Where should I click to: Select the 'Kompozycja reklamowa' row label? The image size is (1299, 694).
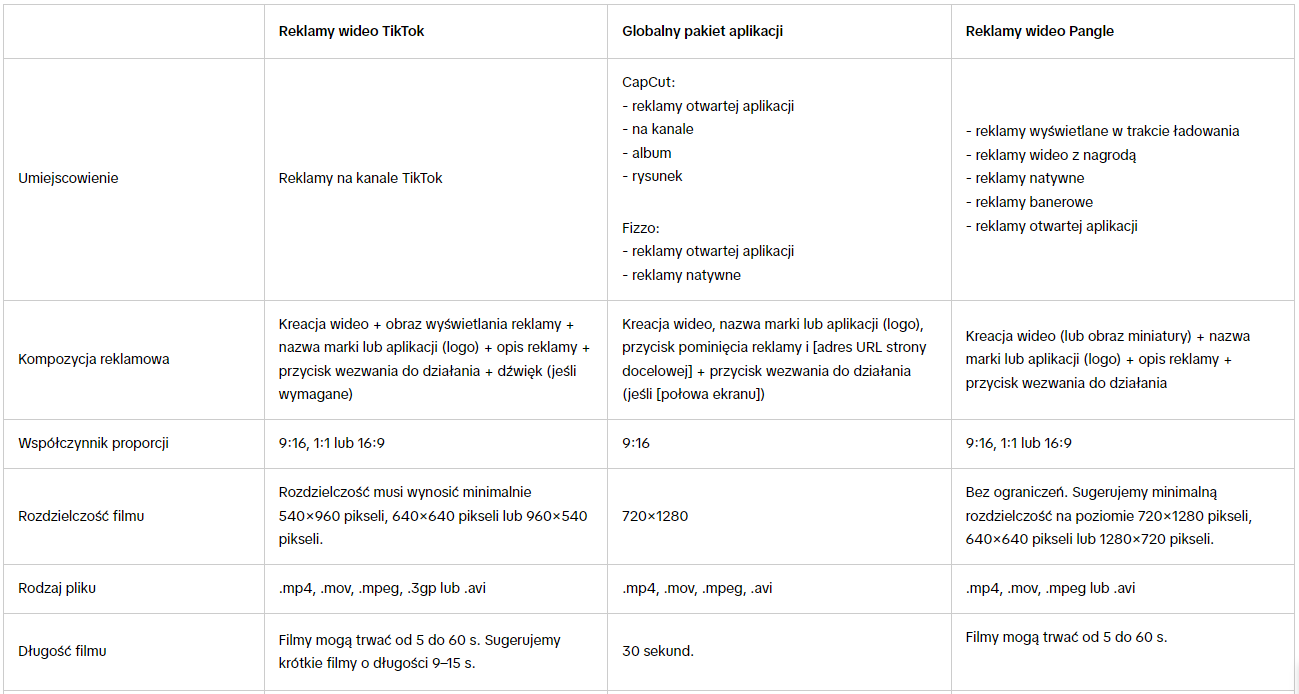pyautogui.click(x=94, y=359)
